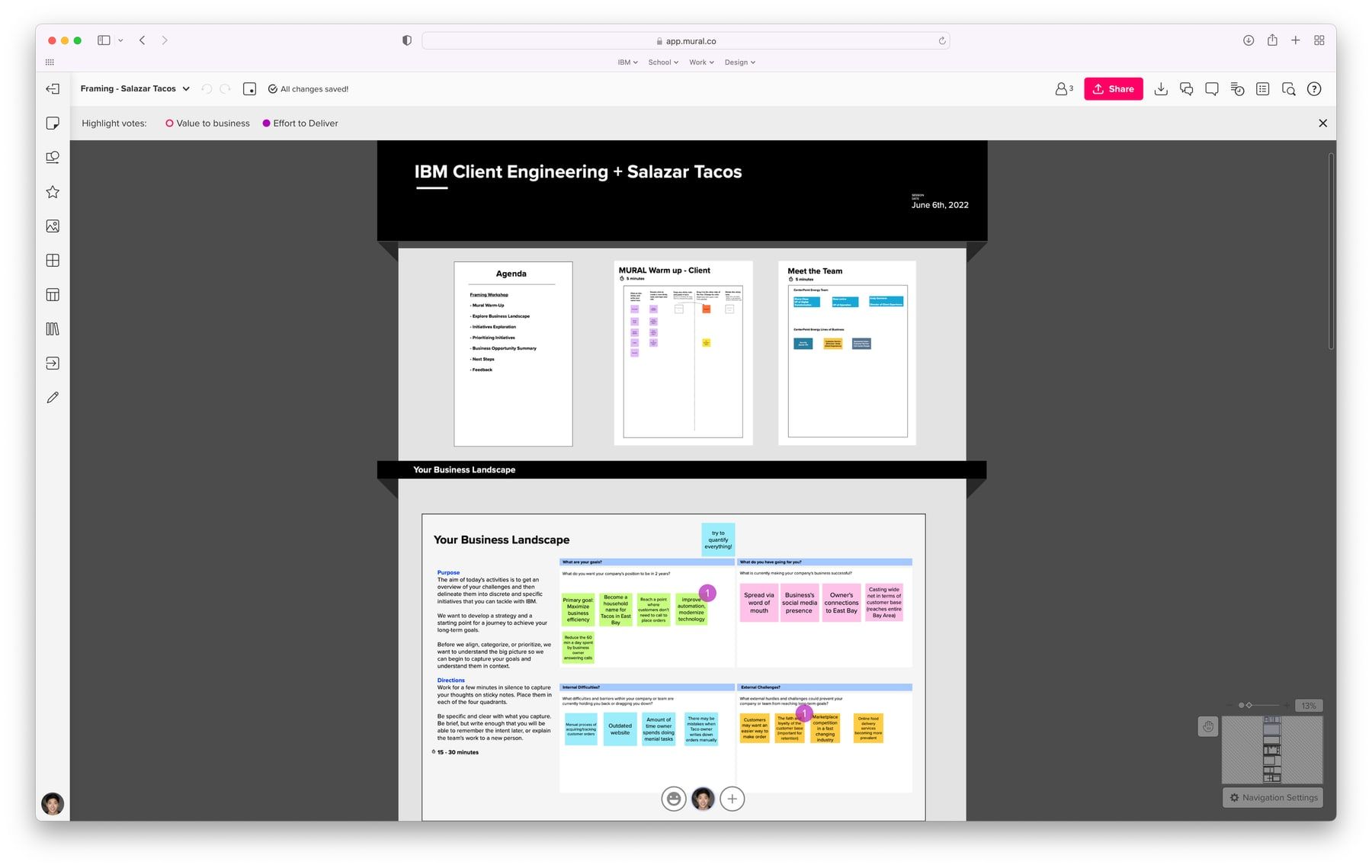This screenshot has height=868, width=1372.
Task: Open Safari downloads list
Action: point(1249,40)
